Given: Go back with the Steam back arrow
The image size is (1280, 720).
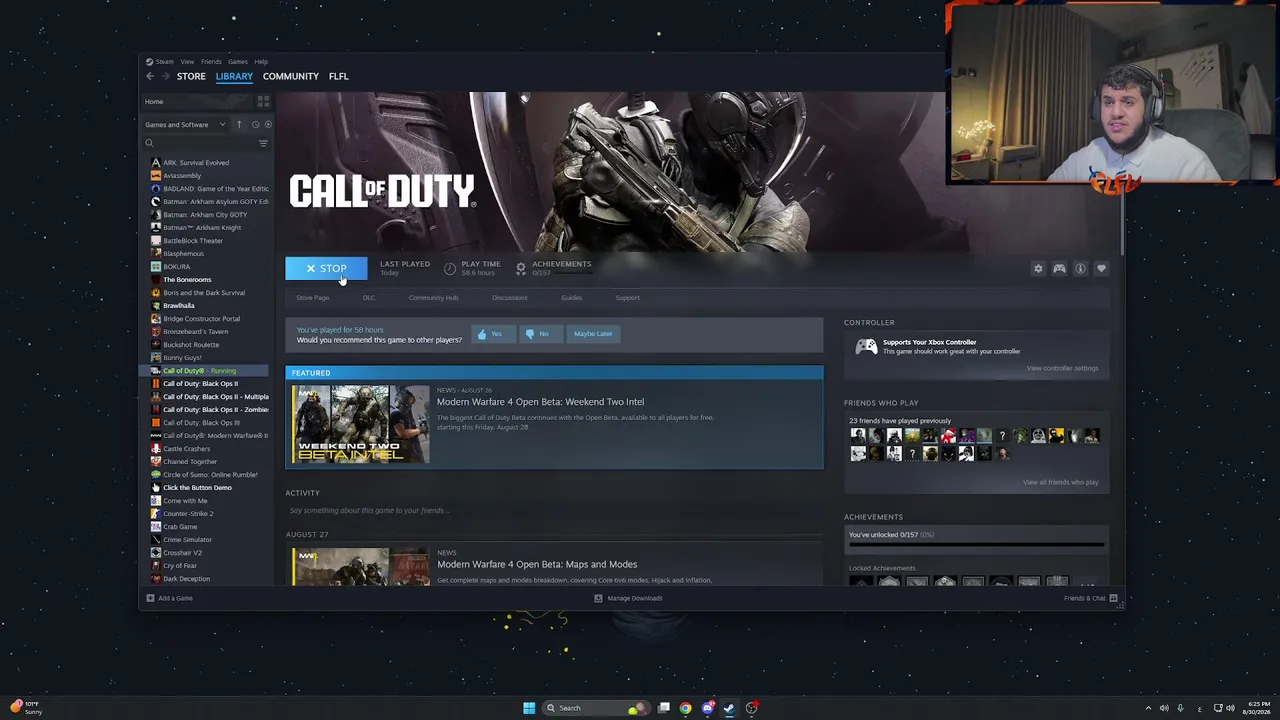Looking at the screenshot, I should pyautogui.click(x=150, y=76).
